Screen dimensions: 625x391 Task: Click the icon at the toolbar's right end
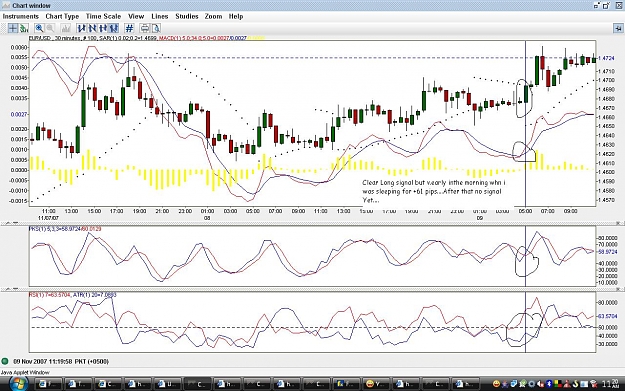tap(618, 28)
